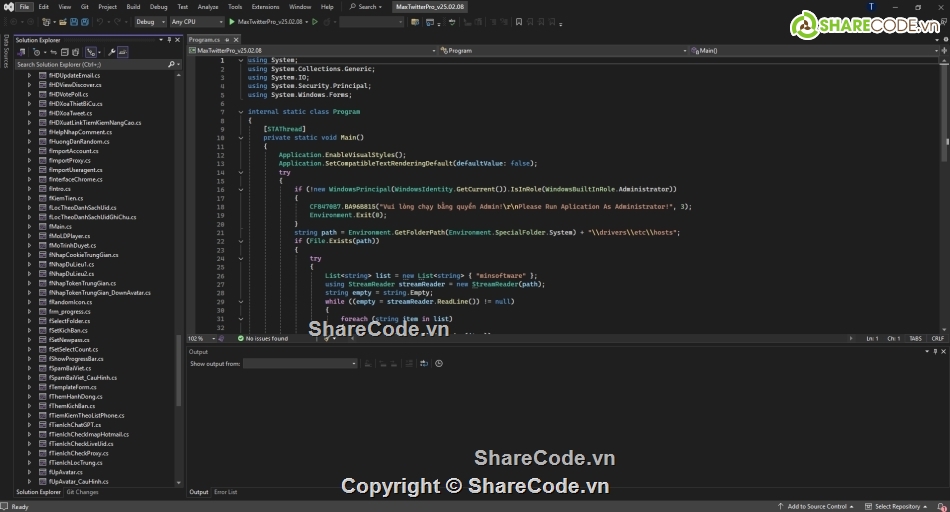Viewport: 950px width, 512px height.
Task: Click the Solution Explorer bottom tab
Action: point(38,492)
